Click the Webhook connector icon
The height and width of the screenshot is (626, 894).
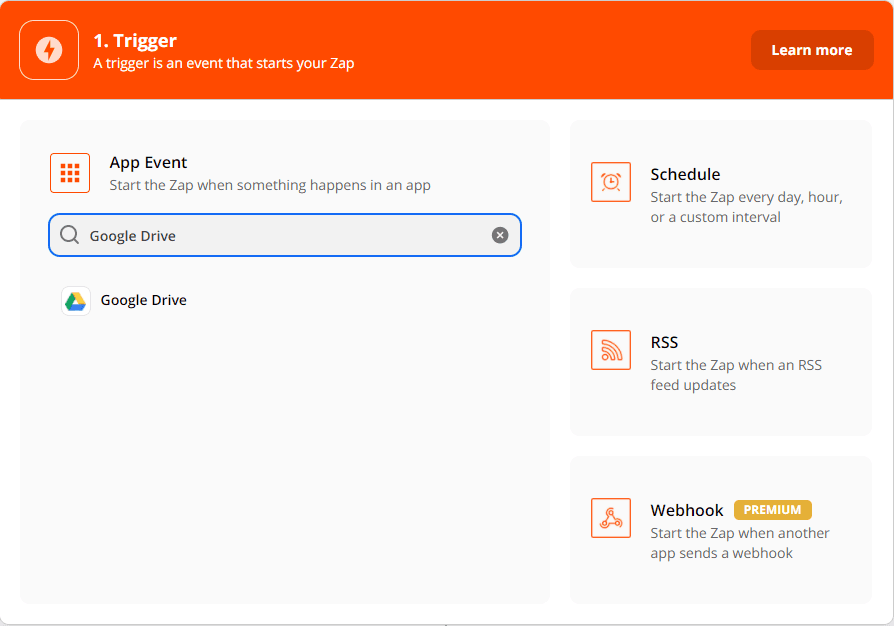(611, 518)
